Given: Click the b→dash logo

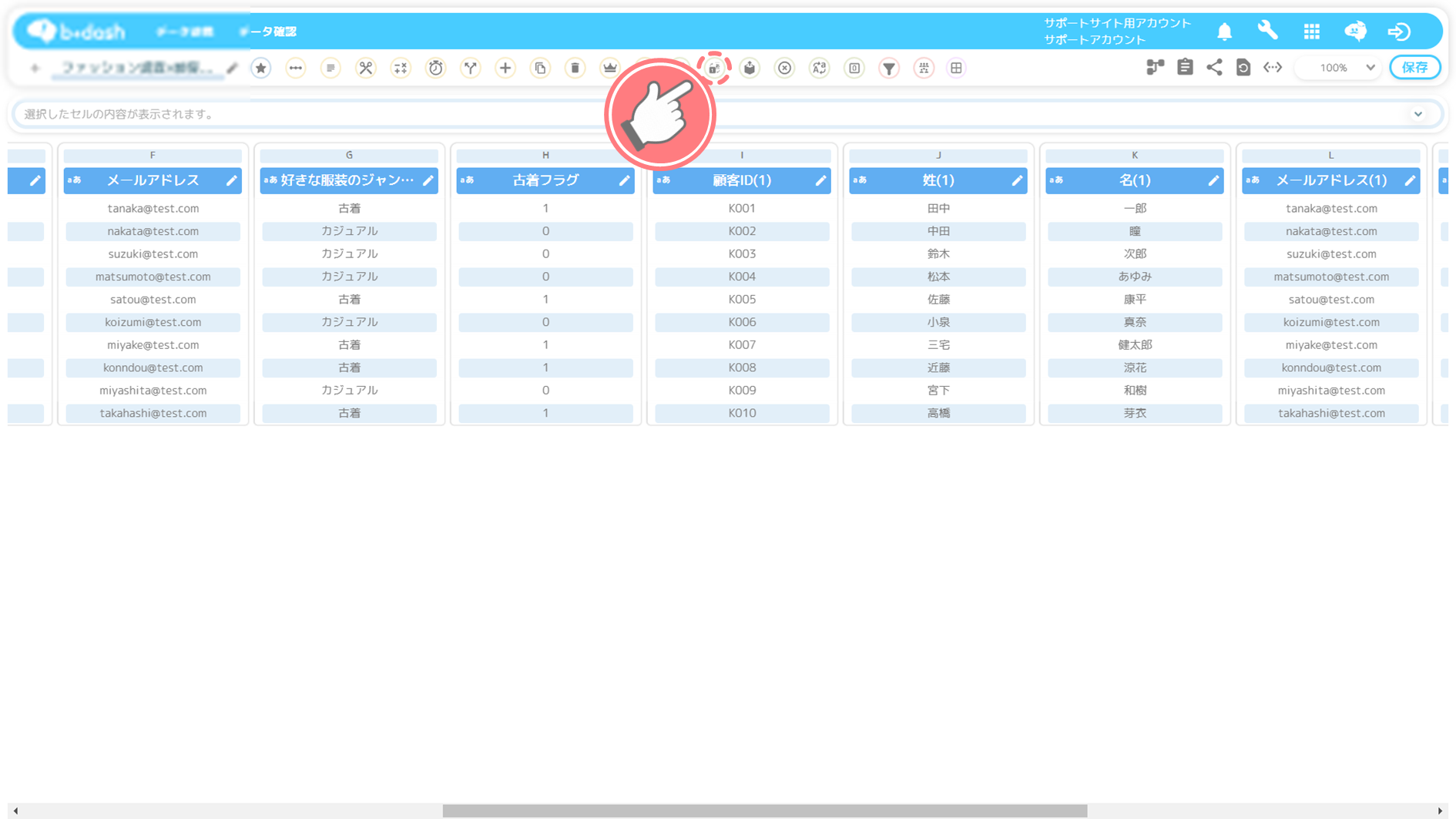Looking at the screenshot, I should click(75, 32).
